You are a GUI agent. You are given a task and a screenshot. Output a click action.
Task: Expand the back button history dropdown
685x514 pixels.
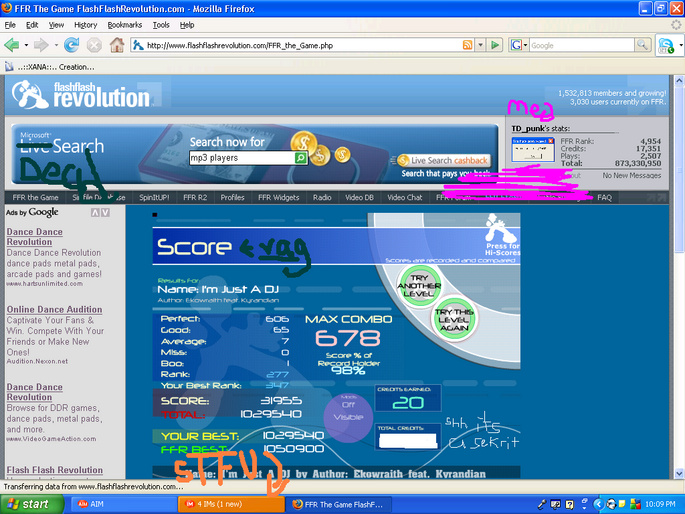coord(26,45)
